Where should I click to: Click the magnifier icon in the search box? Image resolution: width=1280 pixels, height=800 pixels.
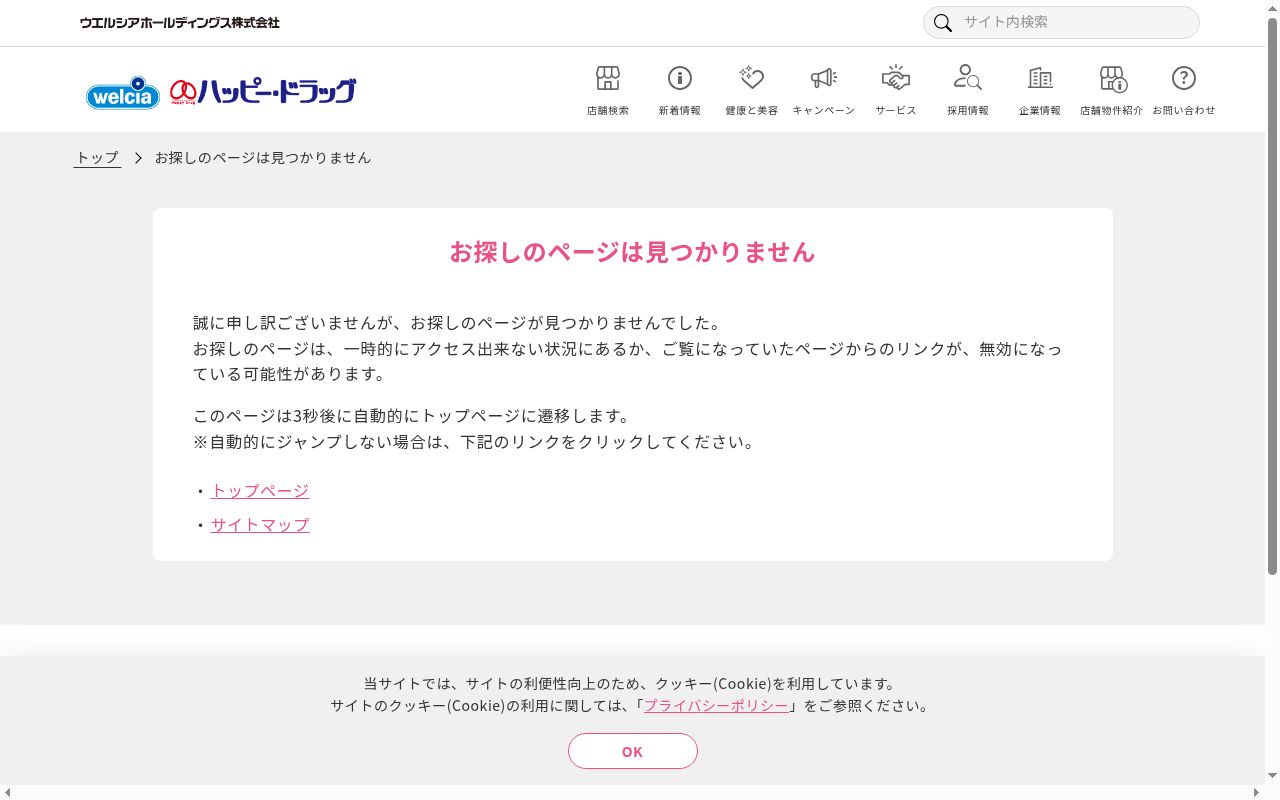[x=942, y=23]
